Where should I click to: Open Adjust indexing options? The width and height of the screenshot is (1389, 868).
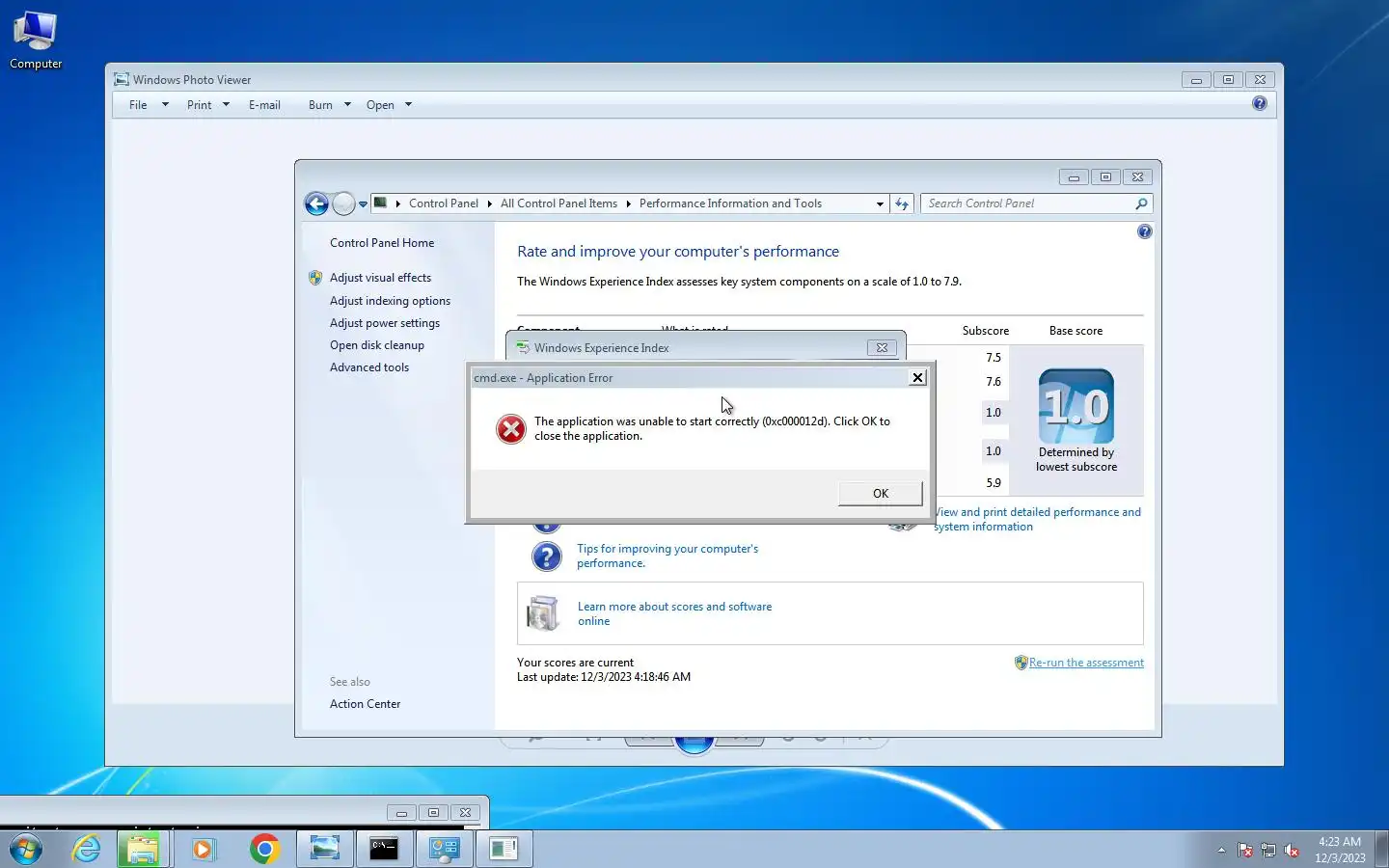pos(390,301)
